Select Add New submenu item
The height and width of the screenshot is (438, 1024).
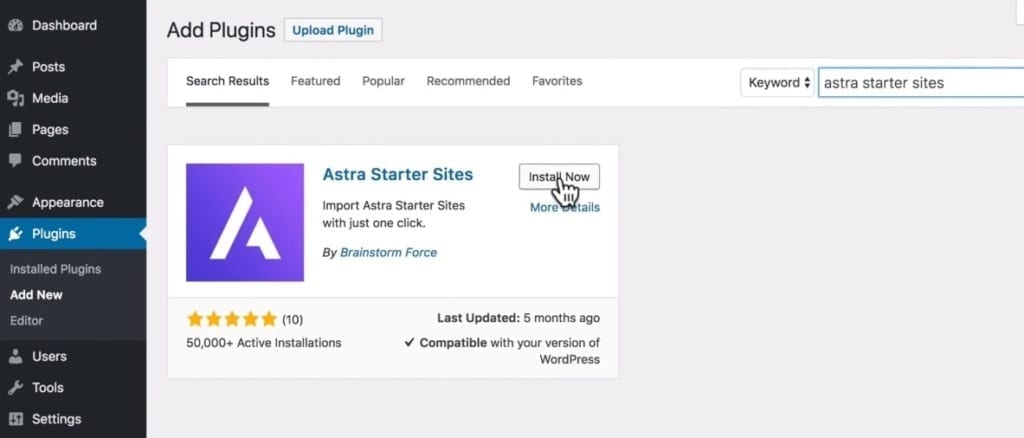37,295
